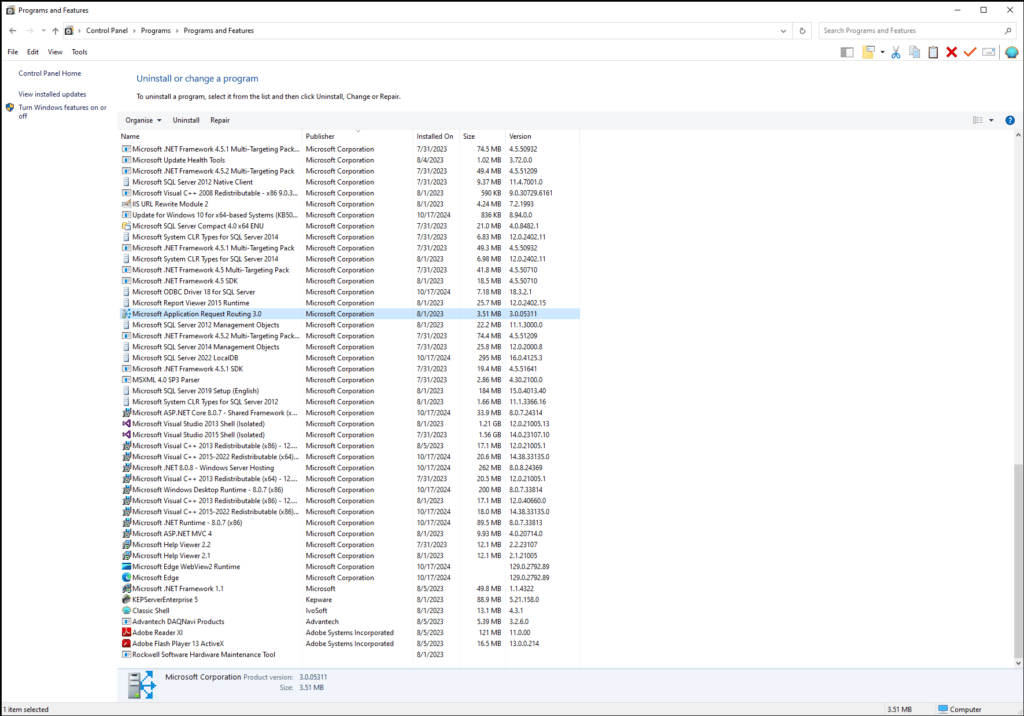Image resolution: width=1024 pixels, height=716 pixels.
Task: Select Microsoft Help Viewer 2.2 row
Action: (349, 545)
